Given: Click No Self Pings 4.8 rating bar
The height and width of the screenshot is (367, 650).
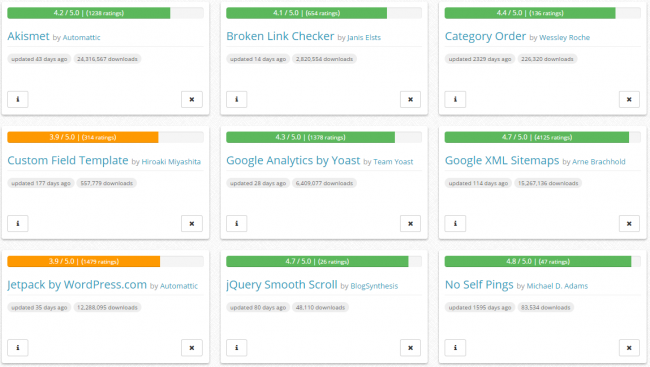Looking at the screenshot, I should [543, 261].
